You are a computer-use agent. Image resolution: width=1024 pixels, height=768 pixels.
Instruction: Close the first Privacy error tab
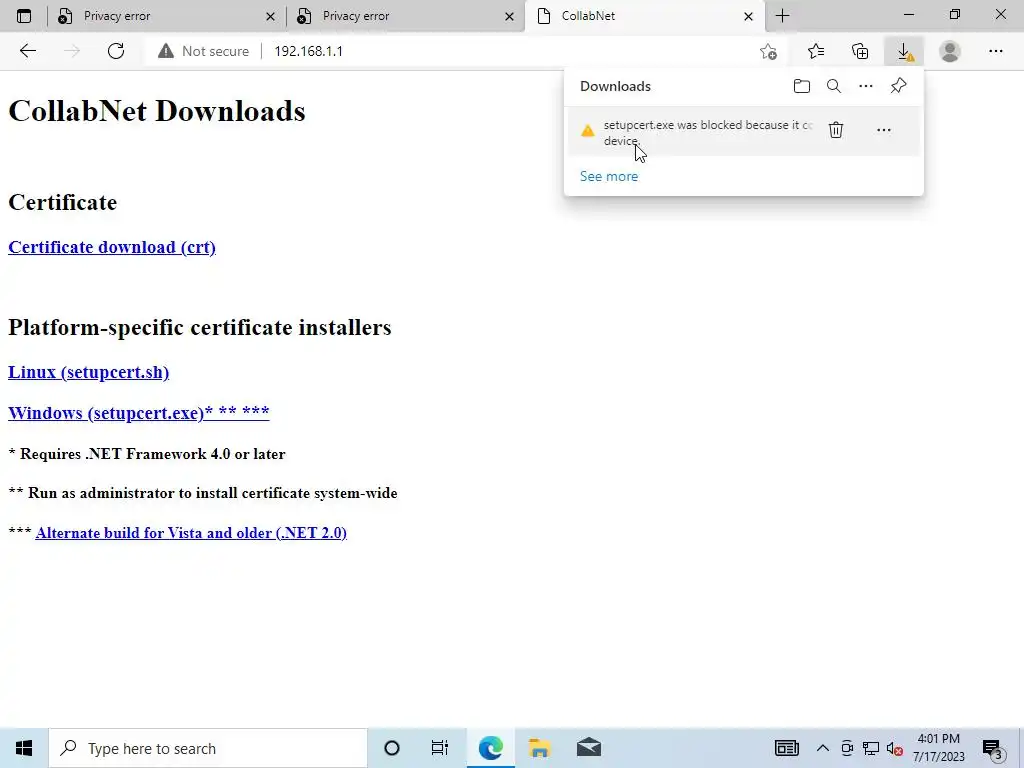tap(270, 16)
